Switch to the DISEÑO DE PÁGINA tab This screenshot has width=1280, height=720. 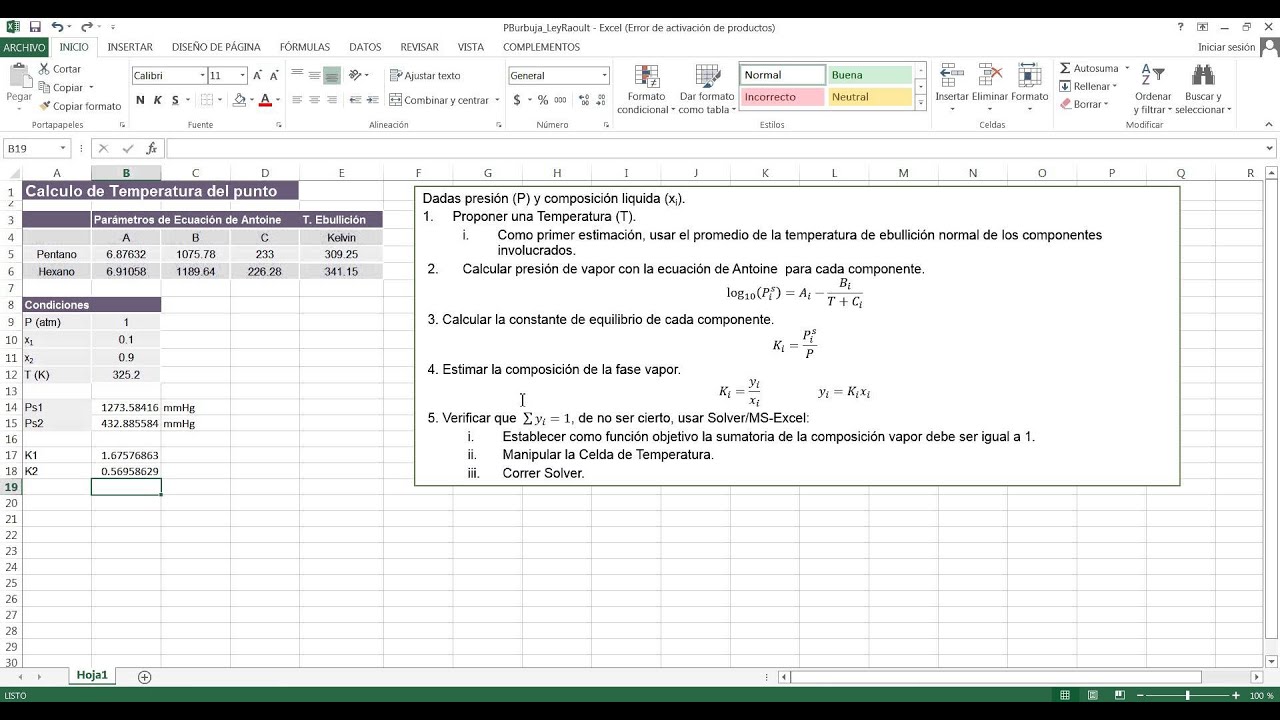(x=216, y=47)
